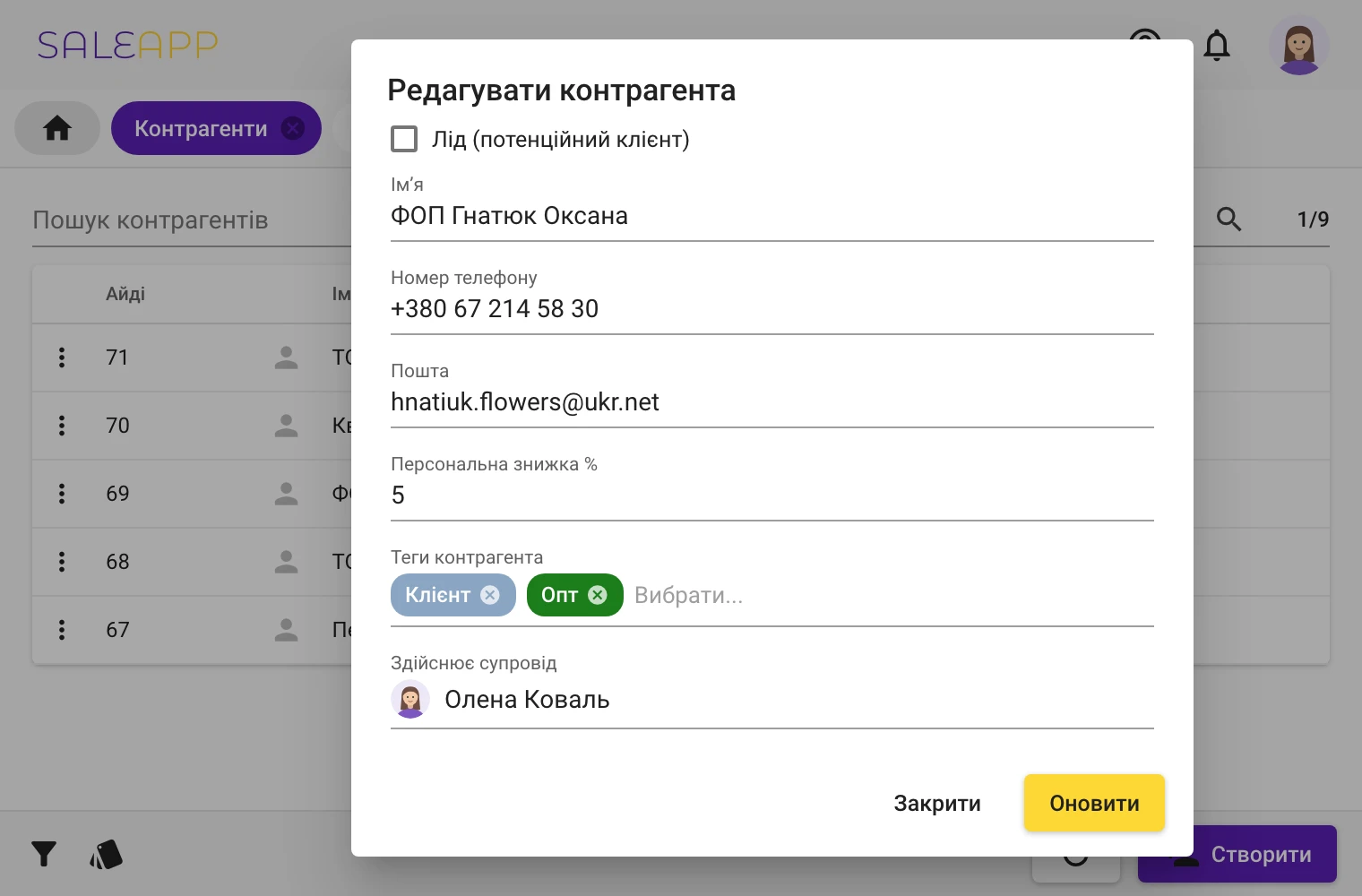Close the Контрагенти tab with its X icon

[x=292, y=128]
